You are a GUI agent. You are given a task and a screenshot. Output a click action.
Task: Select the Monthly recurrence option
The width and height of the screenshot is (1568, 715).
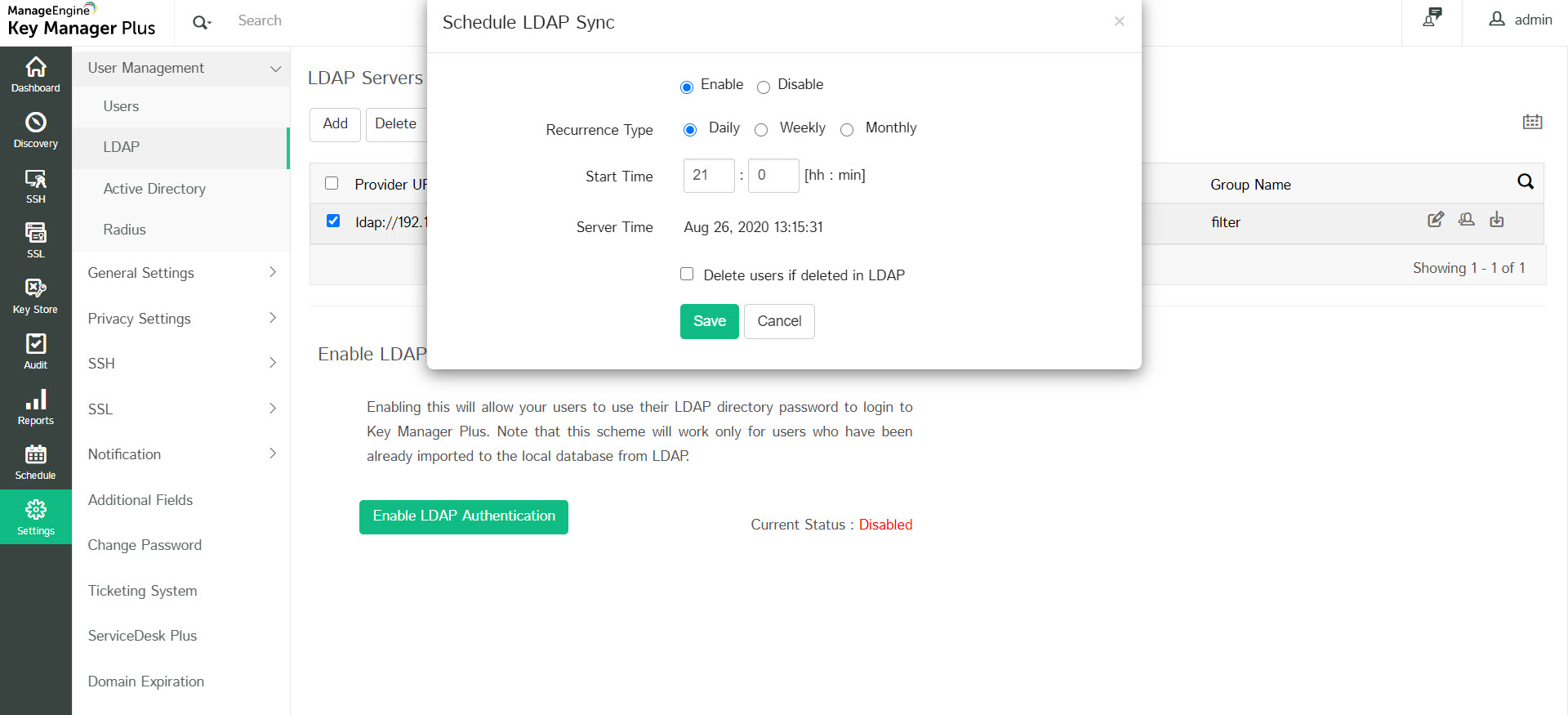point(847,130)
